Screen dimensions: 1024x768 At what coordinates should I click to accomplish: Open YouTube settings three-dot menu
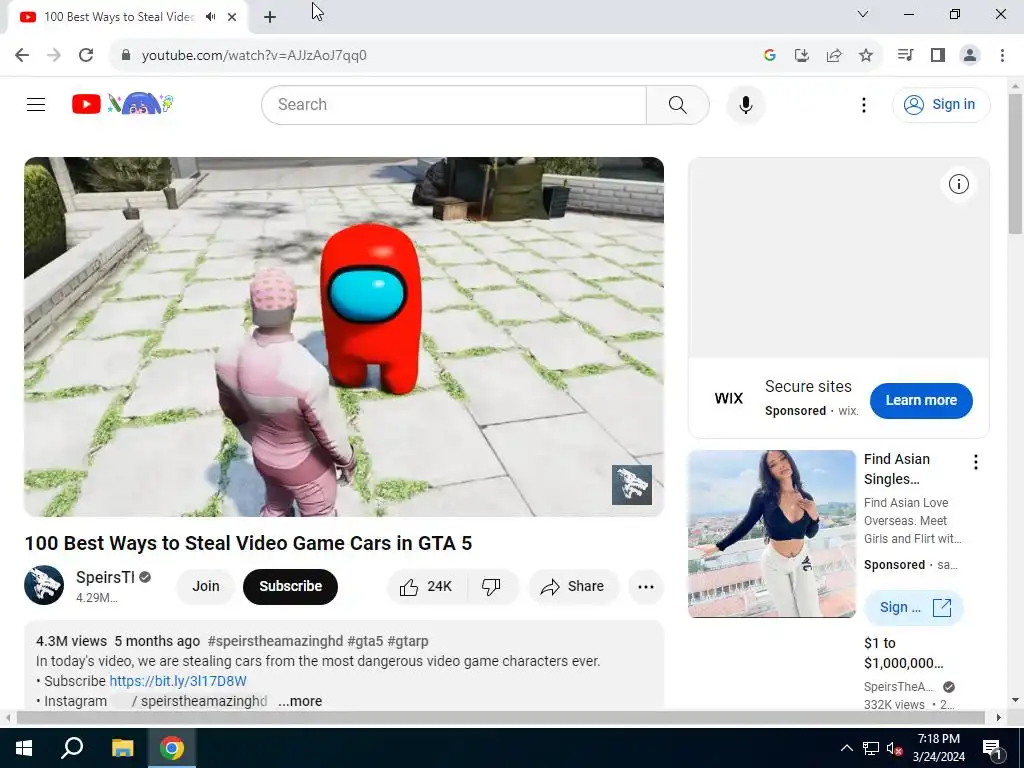(x=863, y=104)
